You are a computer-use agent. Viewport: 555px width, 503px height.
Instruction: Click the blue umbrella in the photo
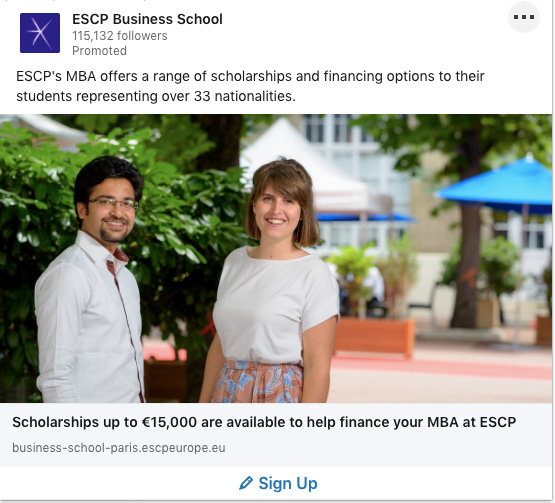(x=494, y=186)
